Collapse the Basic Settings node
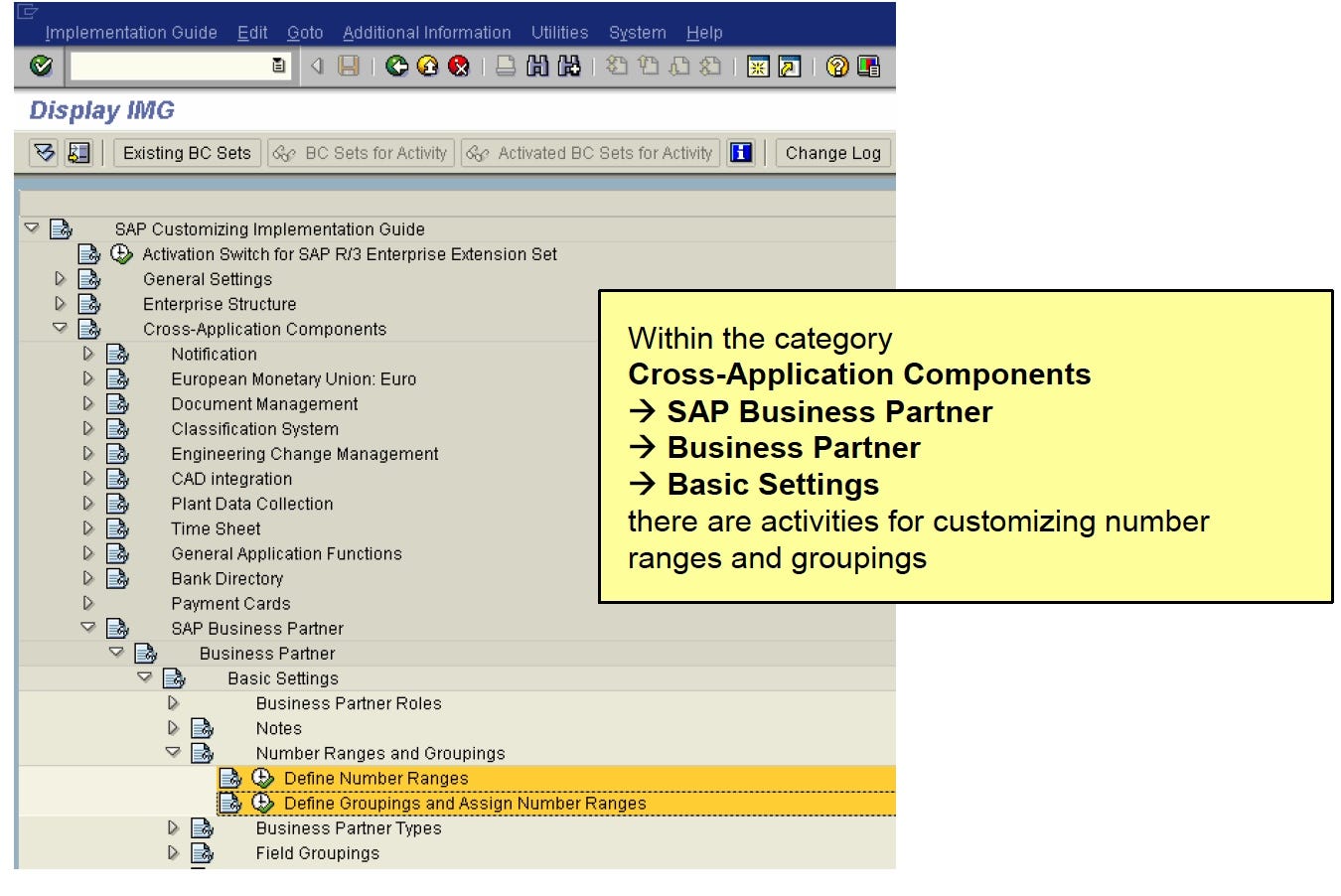1341x896 pixels. click(x=144, y=676)
